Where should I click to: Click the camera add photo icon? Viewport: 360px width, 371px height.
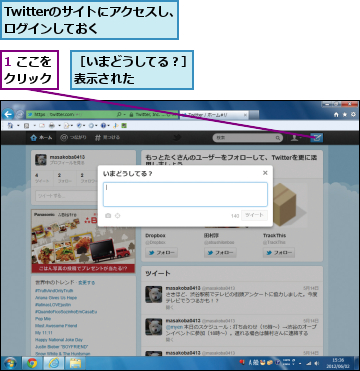108,216
